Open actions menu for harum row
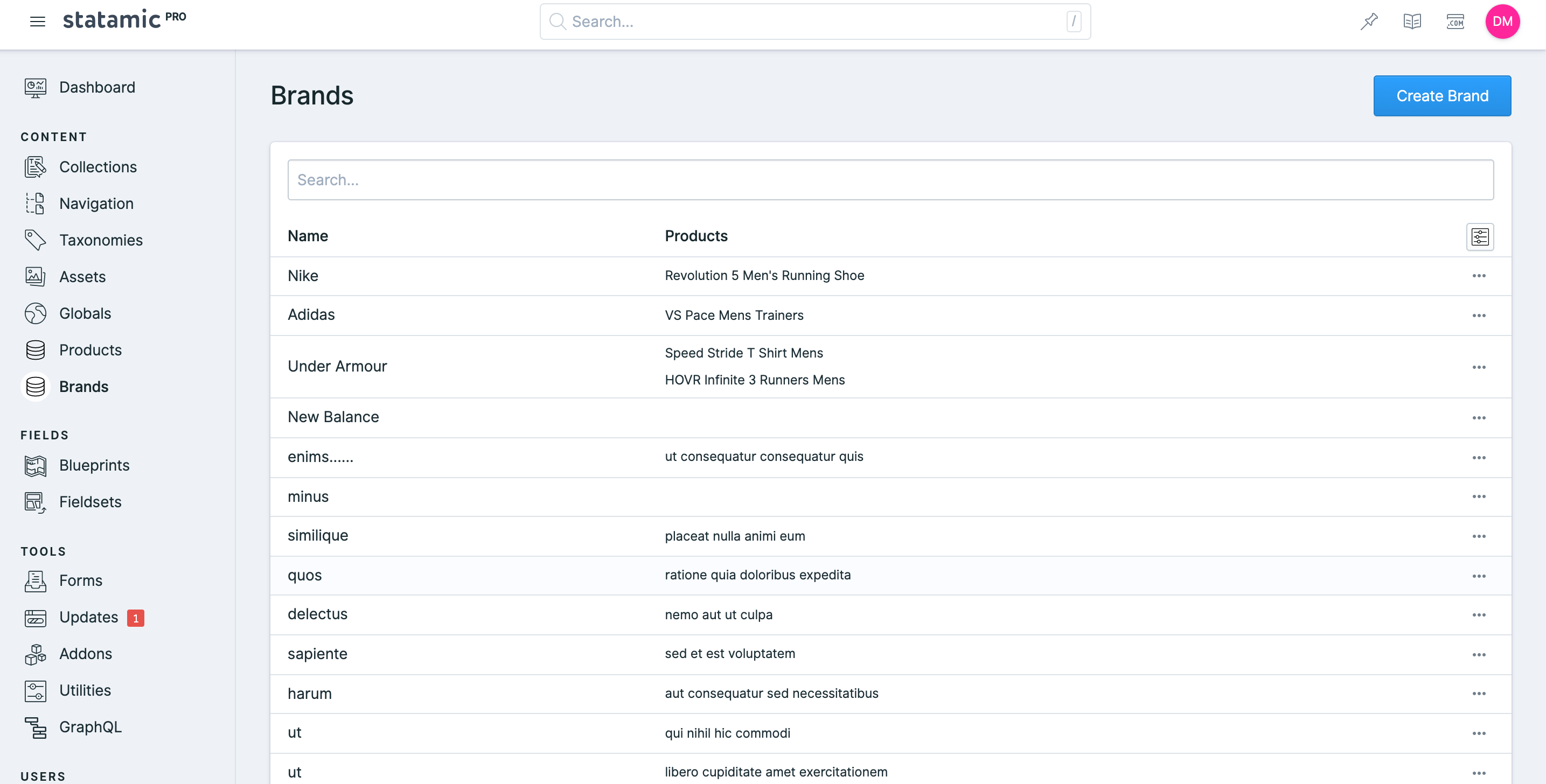Image resolution: width=1546 pixels, height=784 pixels. 1479,694
